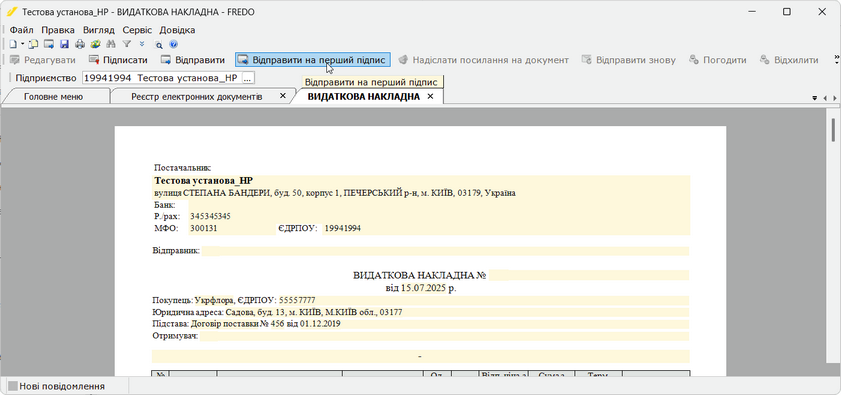841x395 pixels.
Task: Click the funnel filter icon
Action: click(x=127, y=44)
